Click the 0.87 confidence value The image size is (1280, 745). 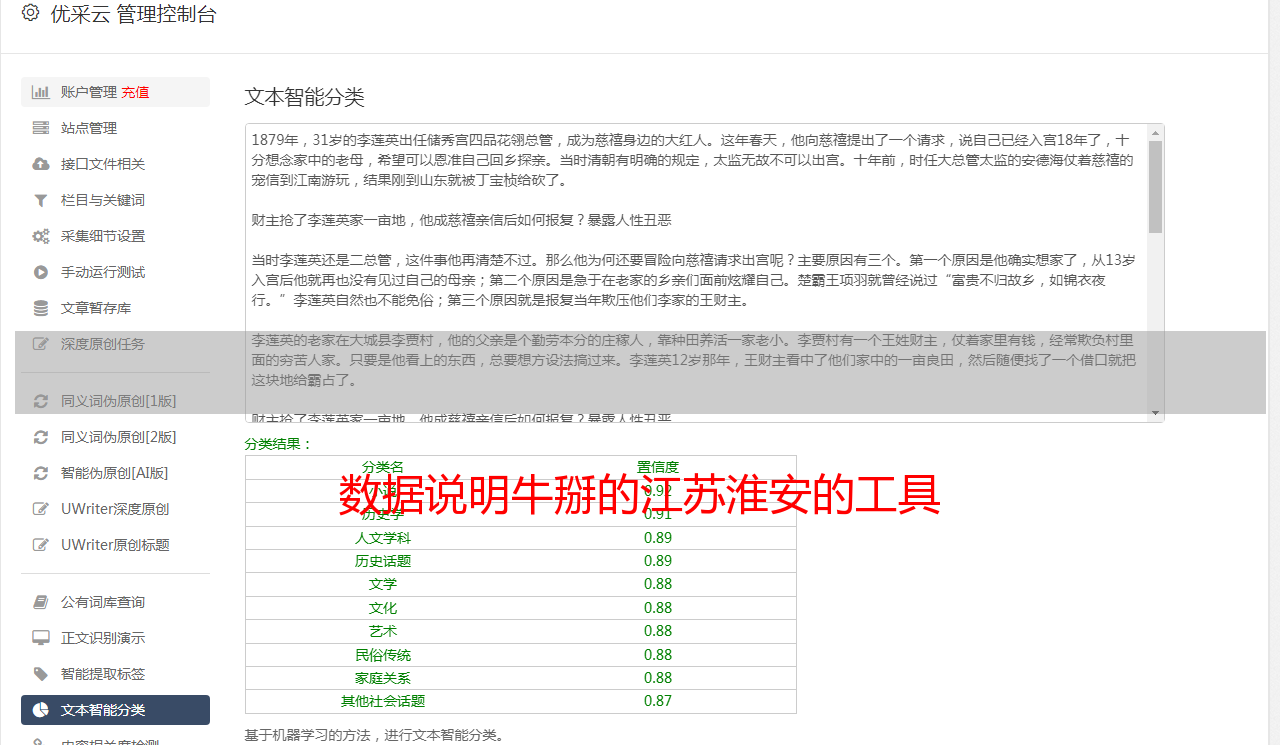point(658,701)
